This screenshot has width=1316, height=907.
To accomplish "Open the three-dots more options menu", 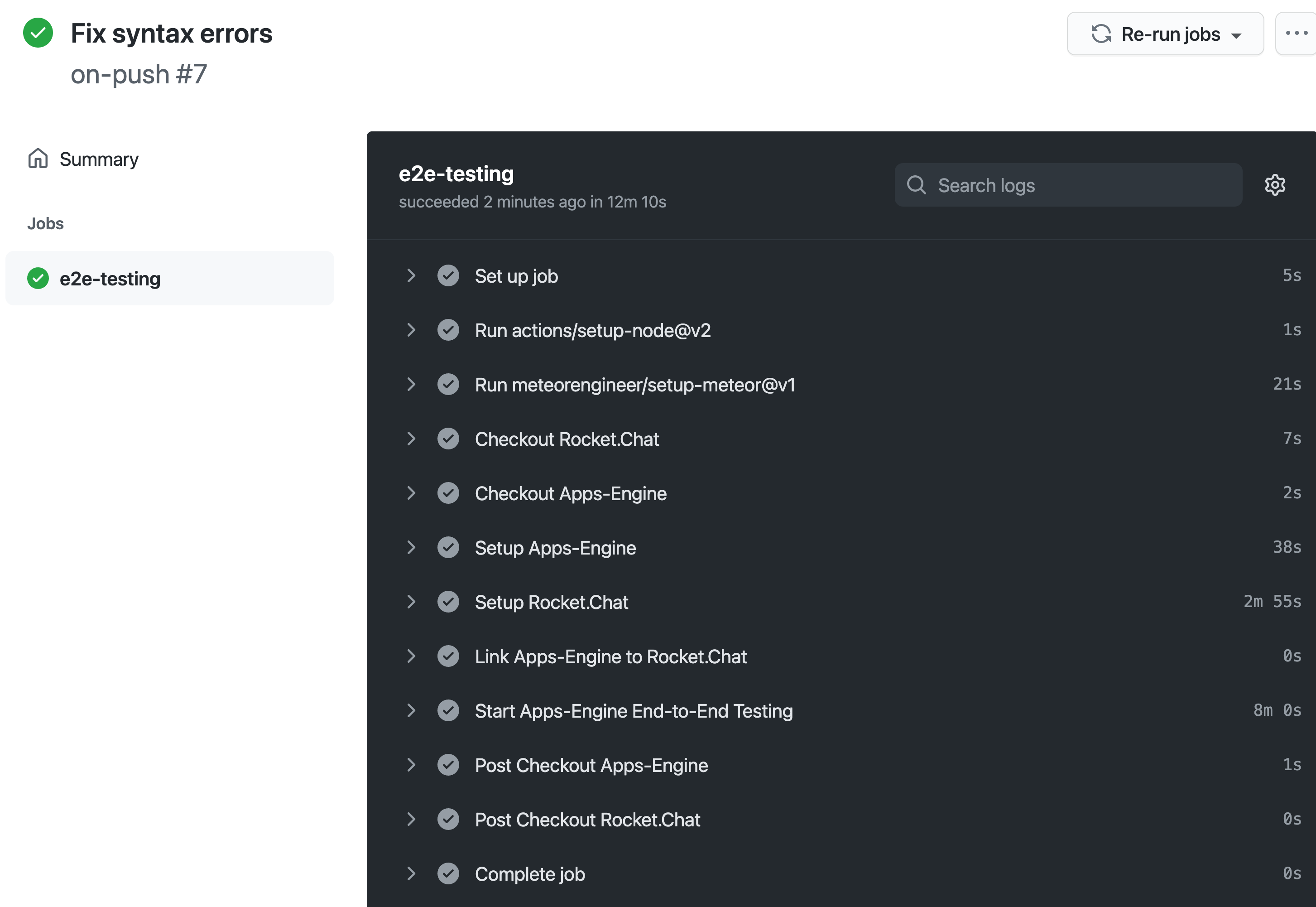I will pos(1296,34).
